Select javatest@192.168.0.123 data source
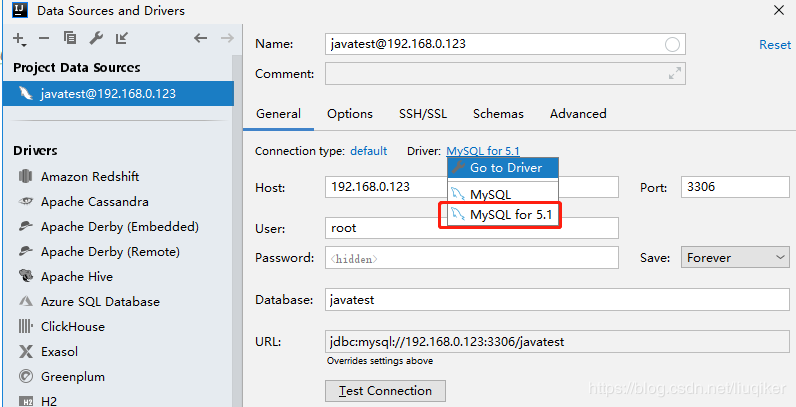This screenshot has width=796, height=407. 108,93
